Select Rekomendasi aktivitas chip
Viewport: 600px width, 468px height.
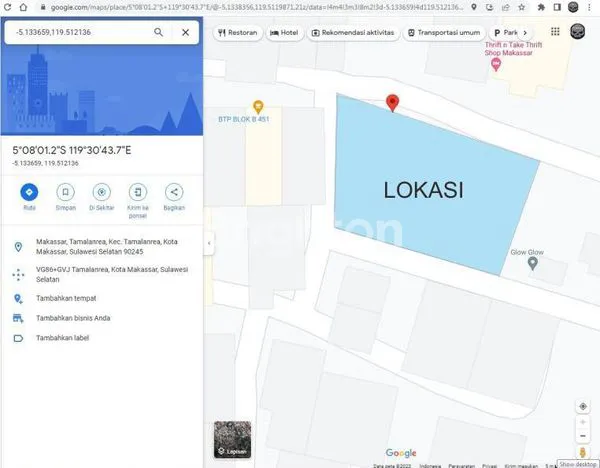[x=353, y=33]
